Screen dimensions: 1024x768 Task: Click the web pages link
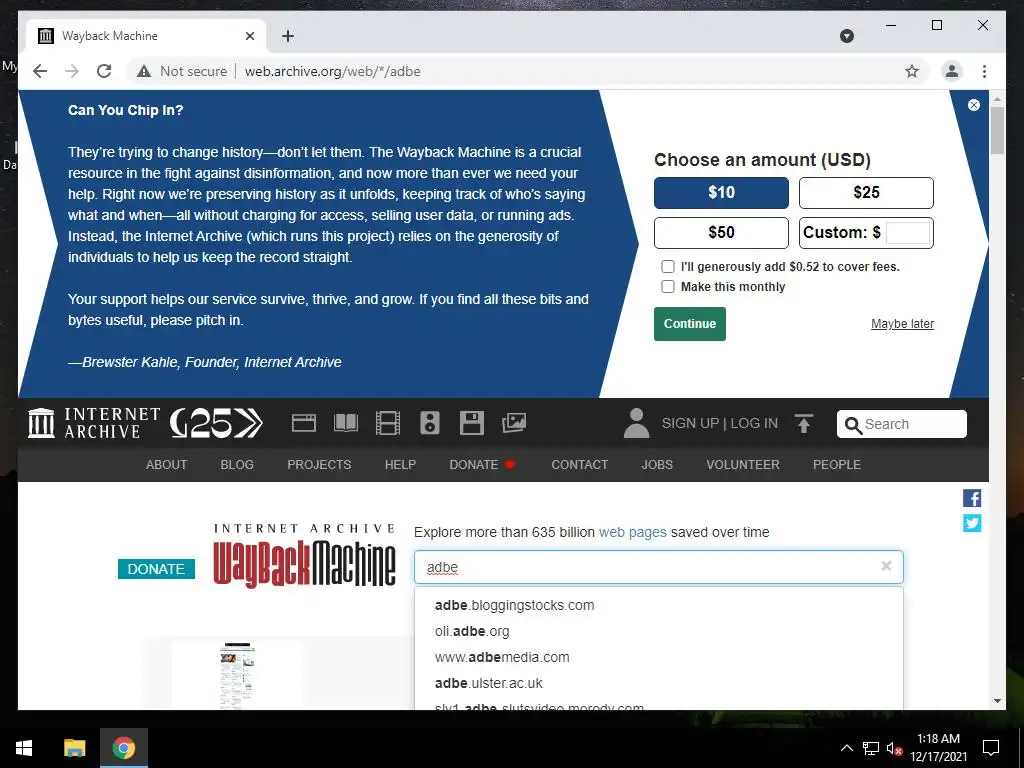(632, 532)
